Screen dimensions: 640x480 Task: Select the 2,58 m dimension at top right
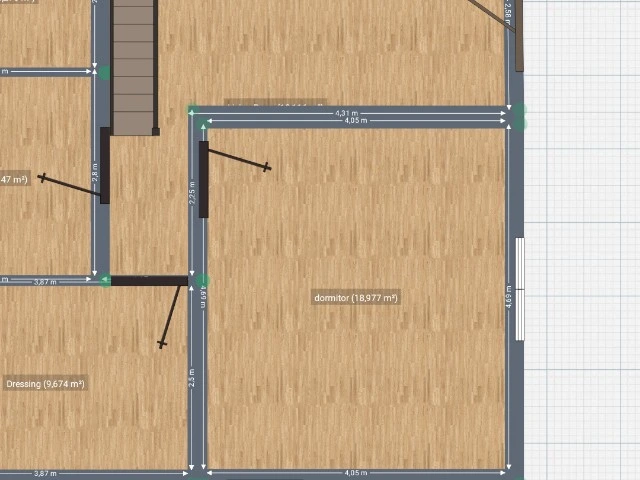point(508,12)
